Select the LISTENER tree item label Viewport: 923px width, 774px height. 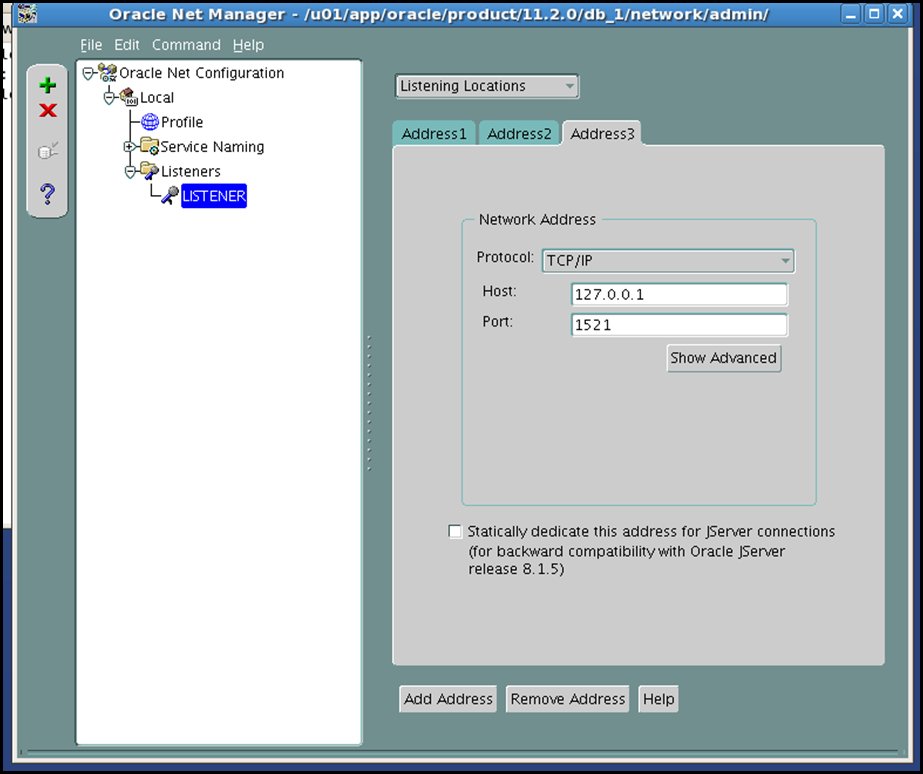point(214,196)
